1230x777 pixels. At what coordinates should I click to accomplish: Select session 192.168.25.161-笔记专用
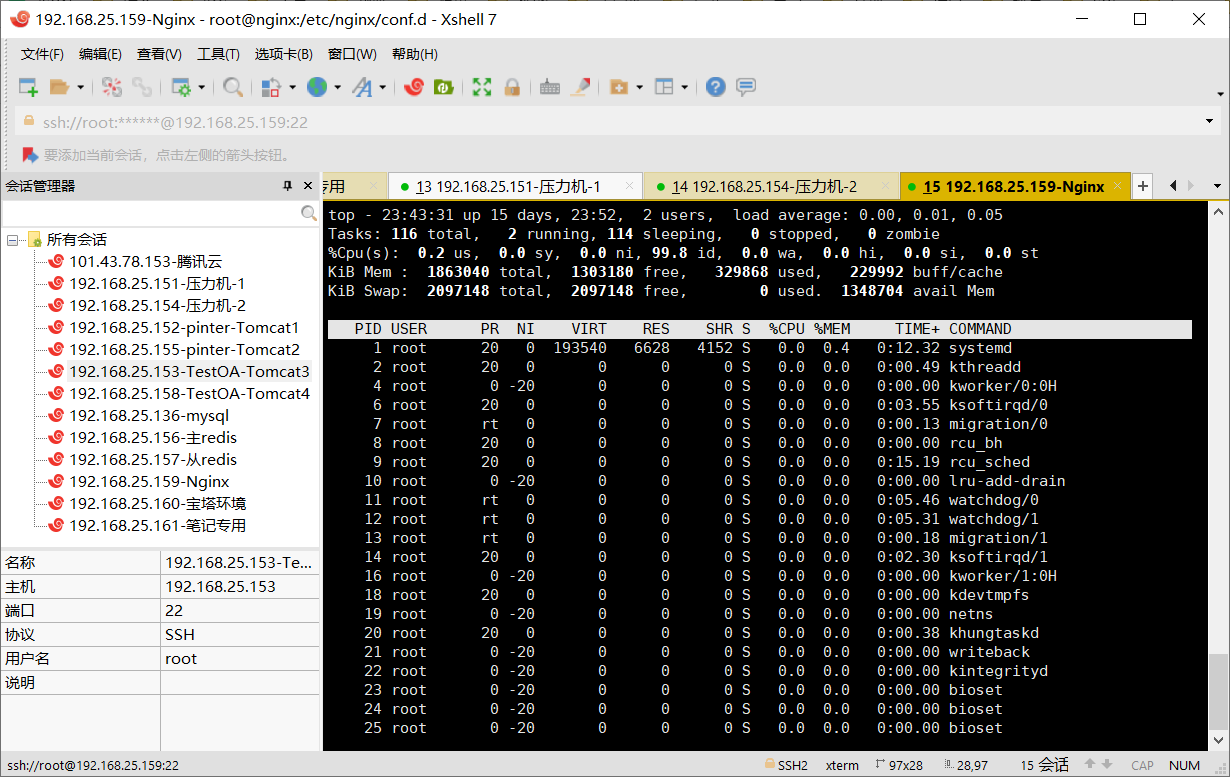(157, 526)
